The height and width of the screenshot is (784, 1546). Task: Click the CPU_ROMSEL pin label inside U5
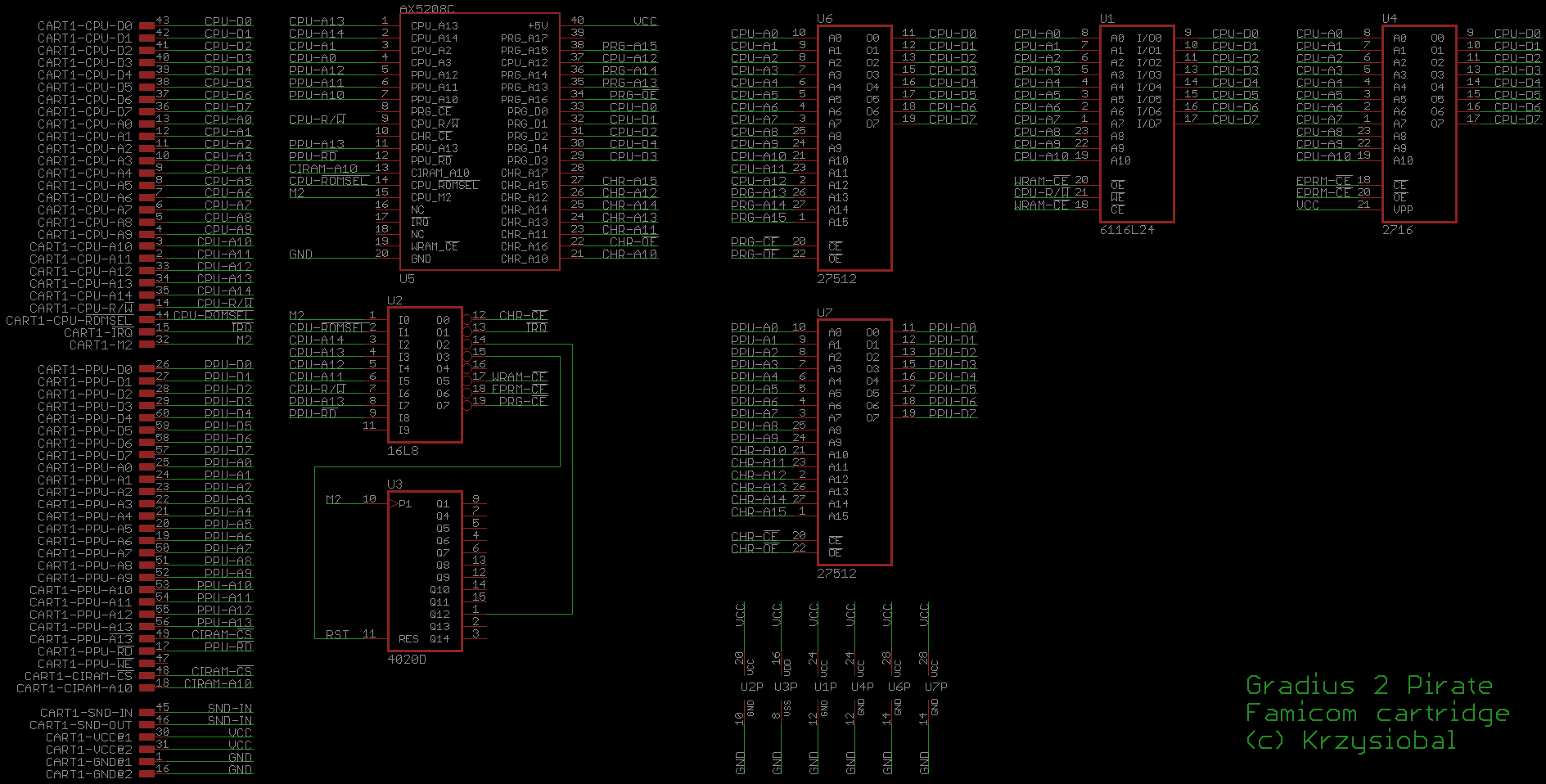444,186
